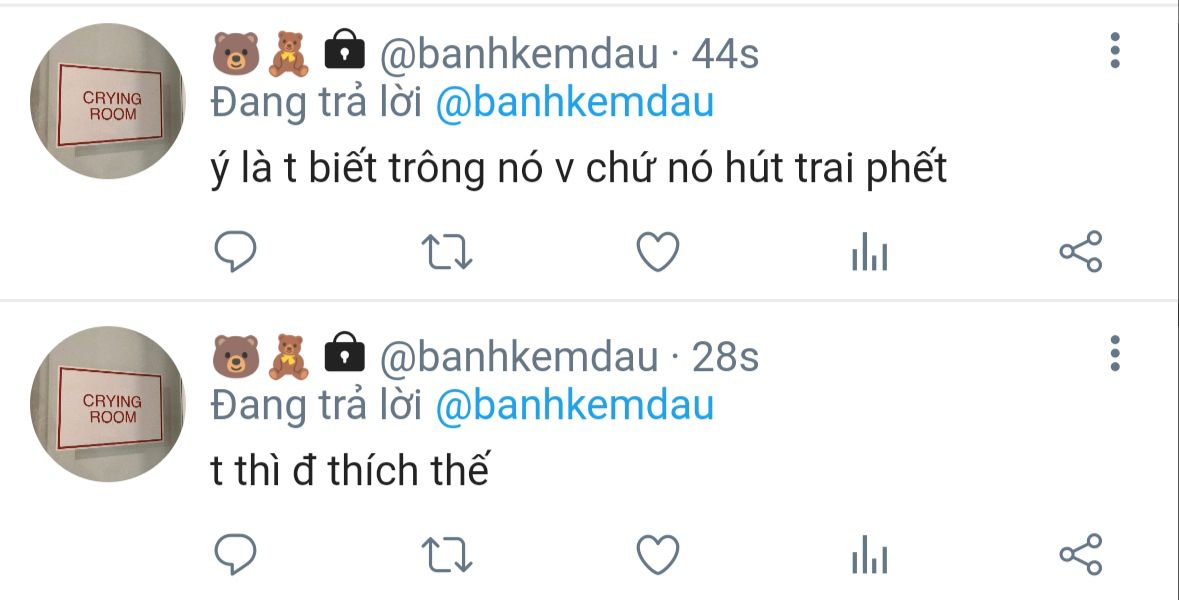View analytics of the 44s tweet
This screenshot has height=600, width=1179.
coord(870,252)
